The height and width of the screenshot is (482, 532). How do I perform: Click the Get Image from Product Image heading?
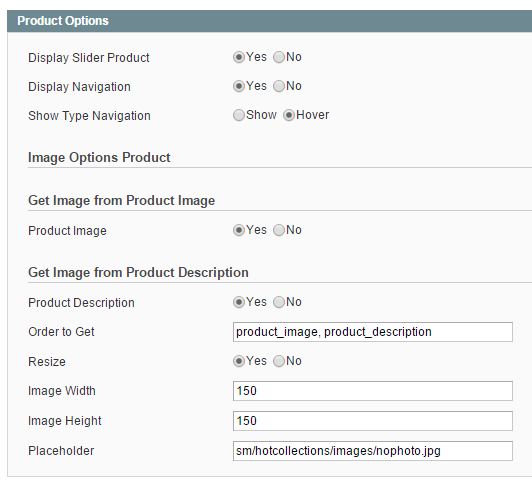coord(121,200)
